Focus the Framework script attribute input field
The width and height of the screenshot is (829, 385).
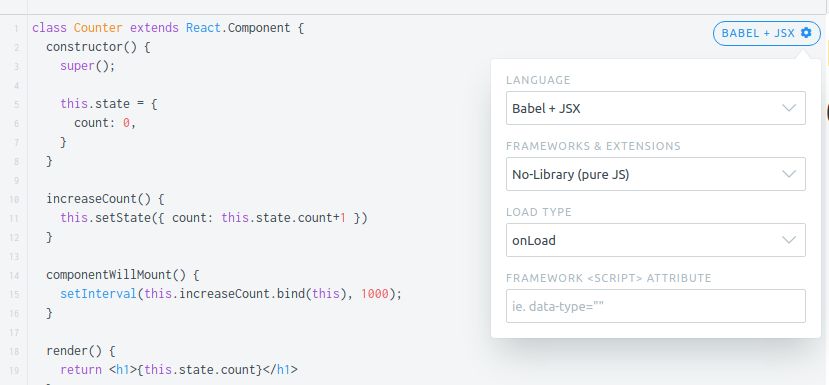pyautogui.click(x=656, y=306)
